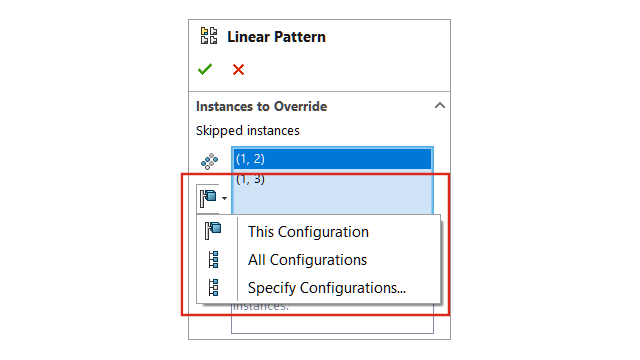Image resolution: width=640 pixels, height=360 pixels.
Task: Choose Specify Configurations... from the menu
Action: 327,288
